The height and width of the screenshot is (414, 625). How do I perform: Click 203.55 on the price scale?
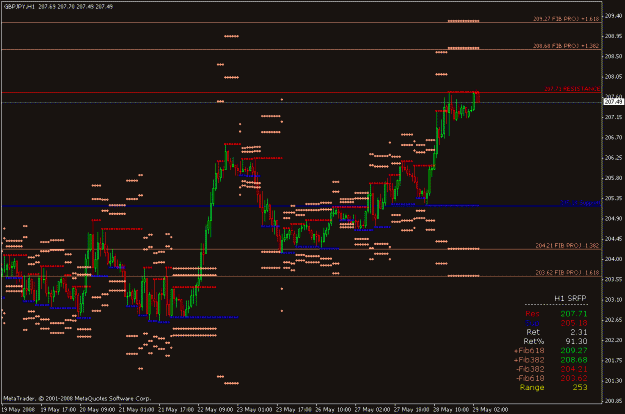[613, 279]
